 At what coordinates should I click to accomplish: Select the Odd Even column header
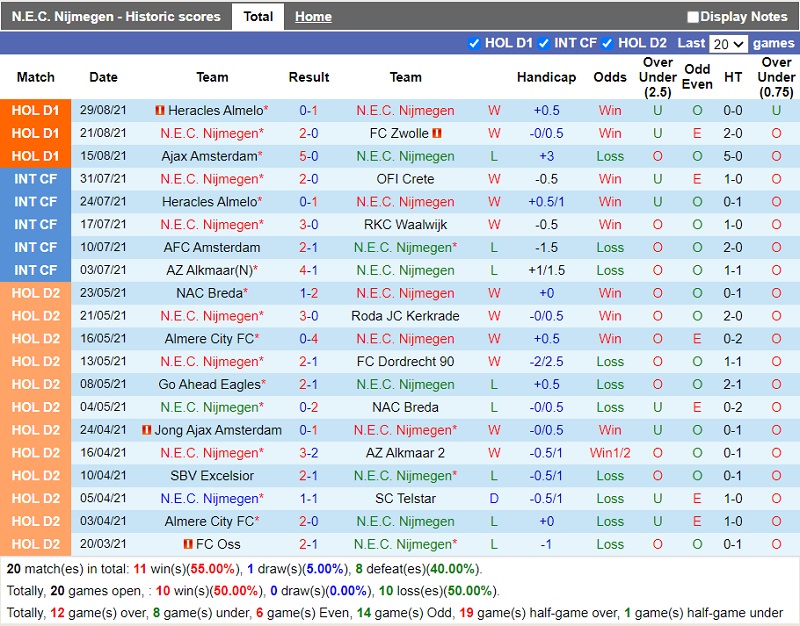click(697, 77)
